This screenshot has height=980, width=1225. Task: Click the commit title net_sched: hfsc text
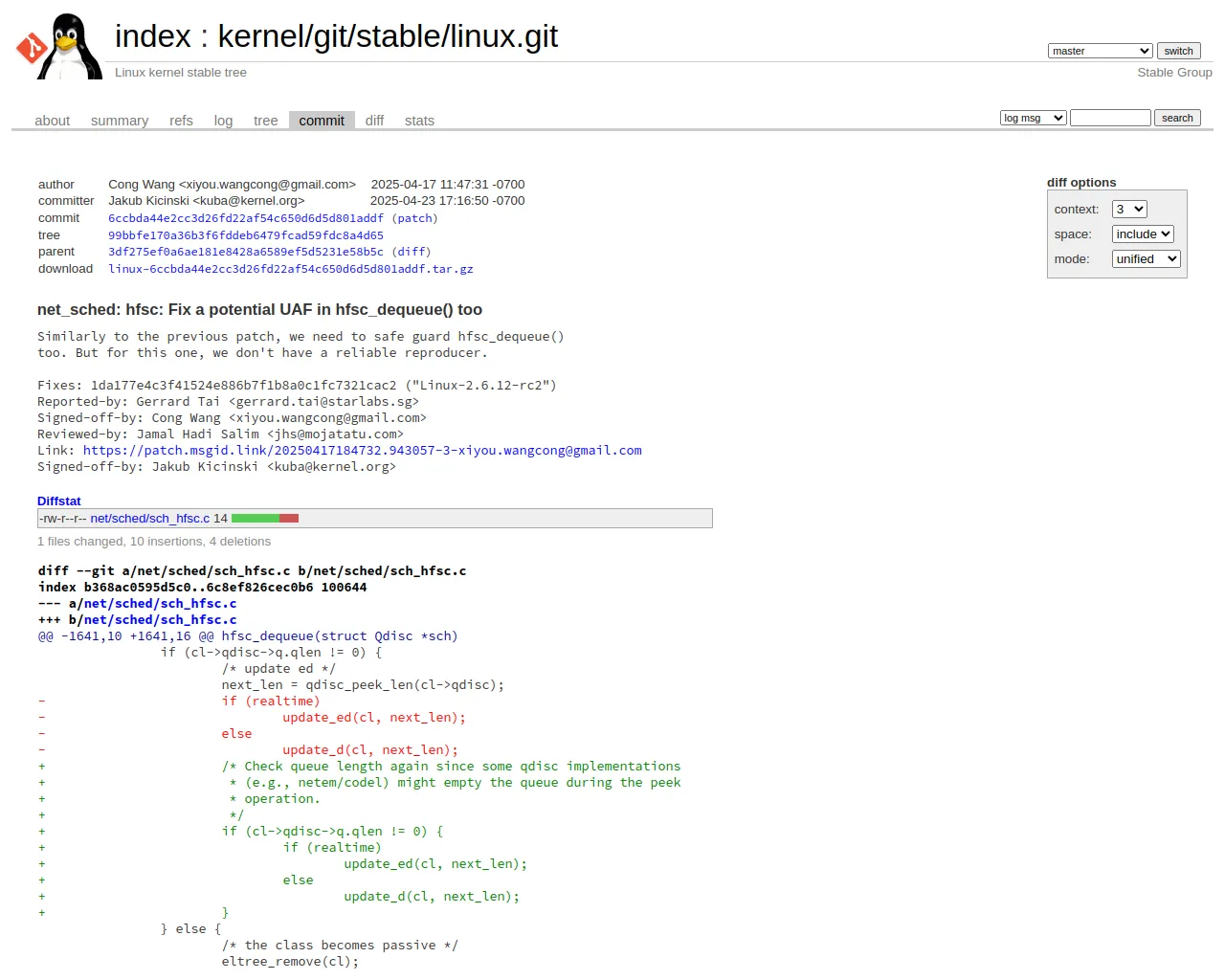pyautogui.click(x=259, y=310)
